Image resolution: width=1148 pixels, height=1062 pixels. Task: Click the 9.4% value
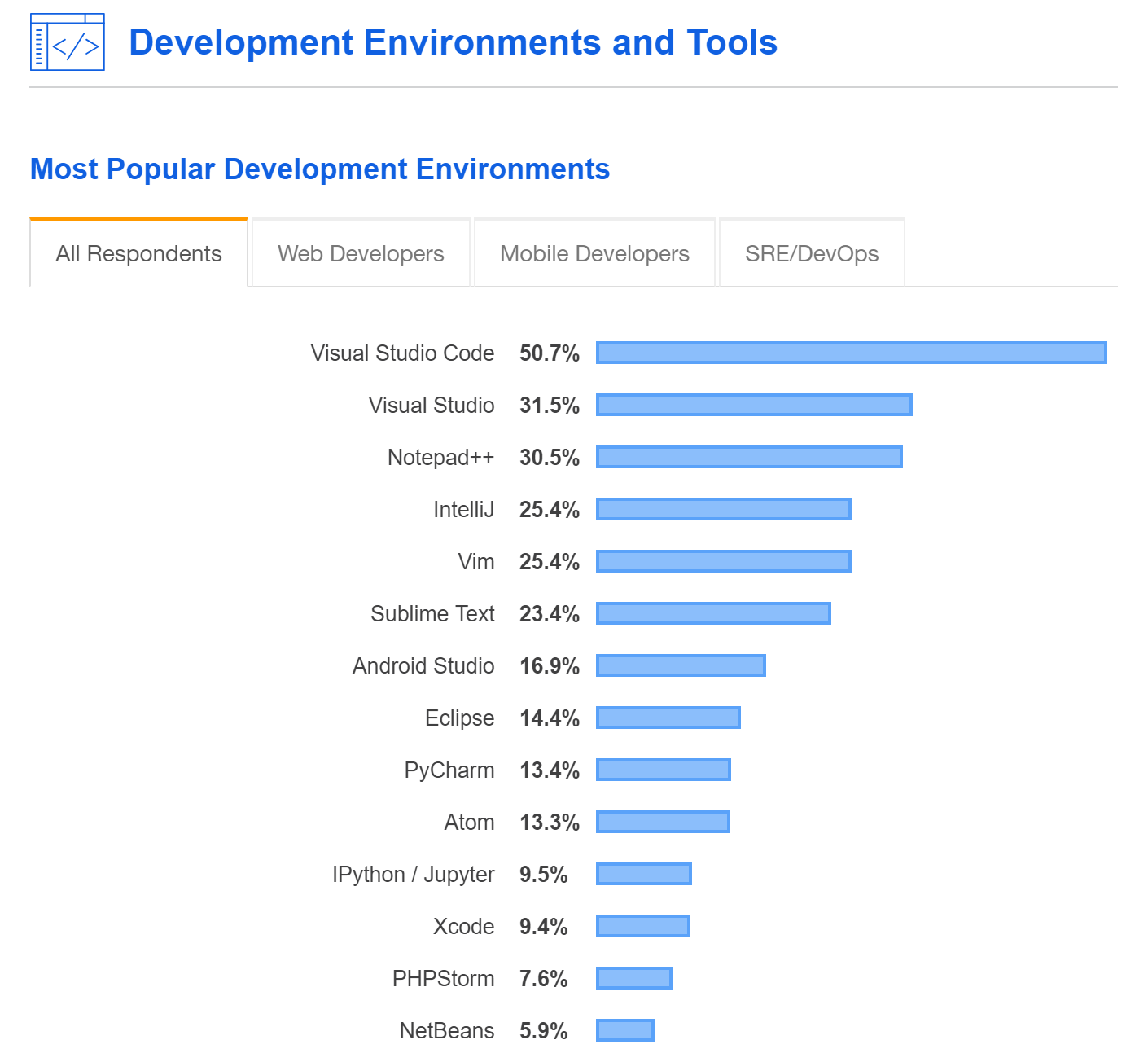[x=543, y=926]
